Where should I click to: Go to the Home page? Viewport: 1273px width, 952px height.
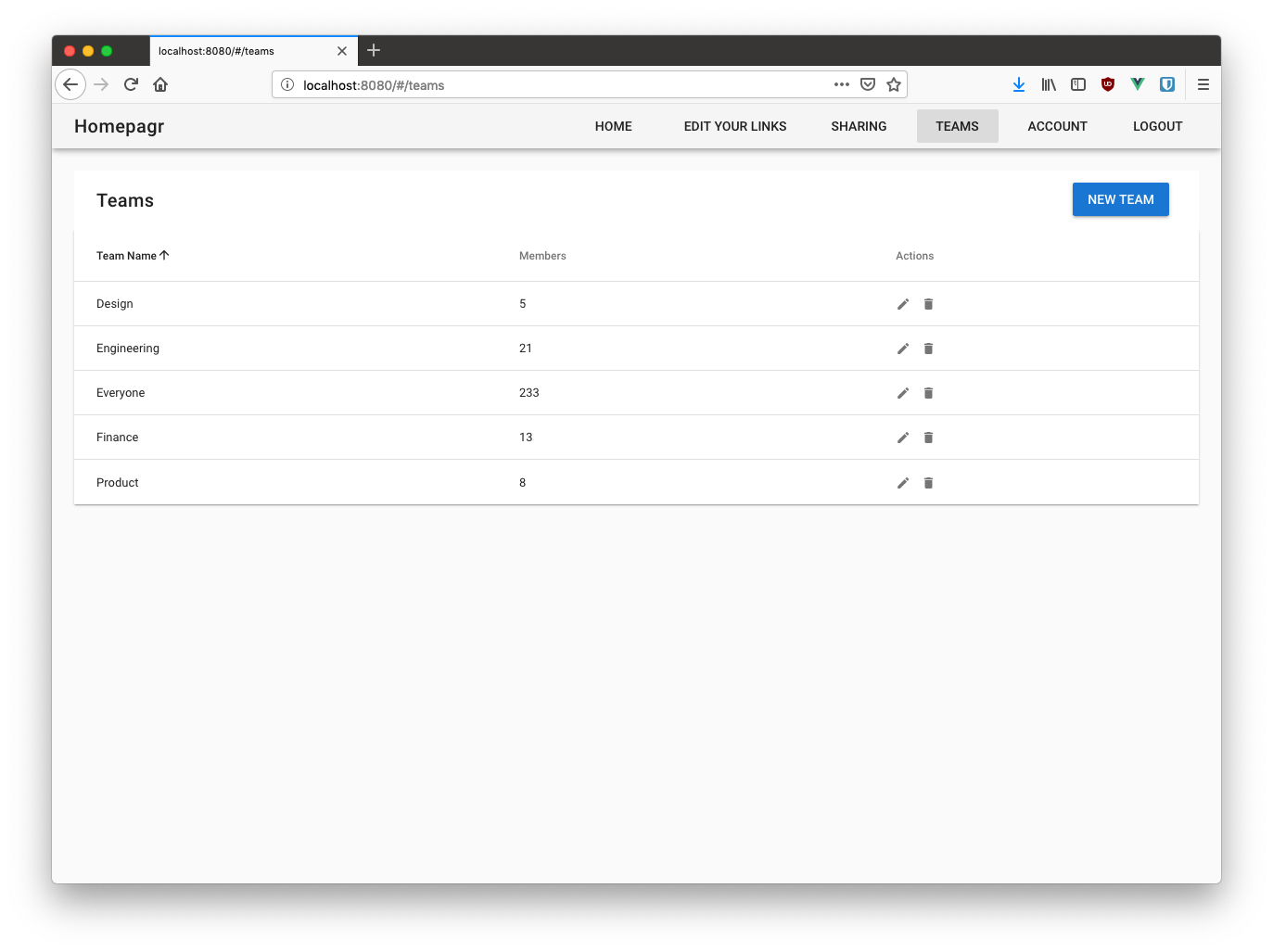click(614, 126)
